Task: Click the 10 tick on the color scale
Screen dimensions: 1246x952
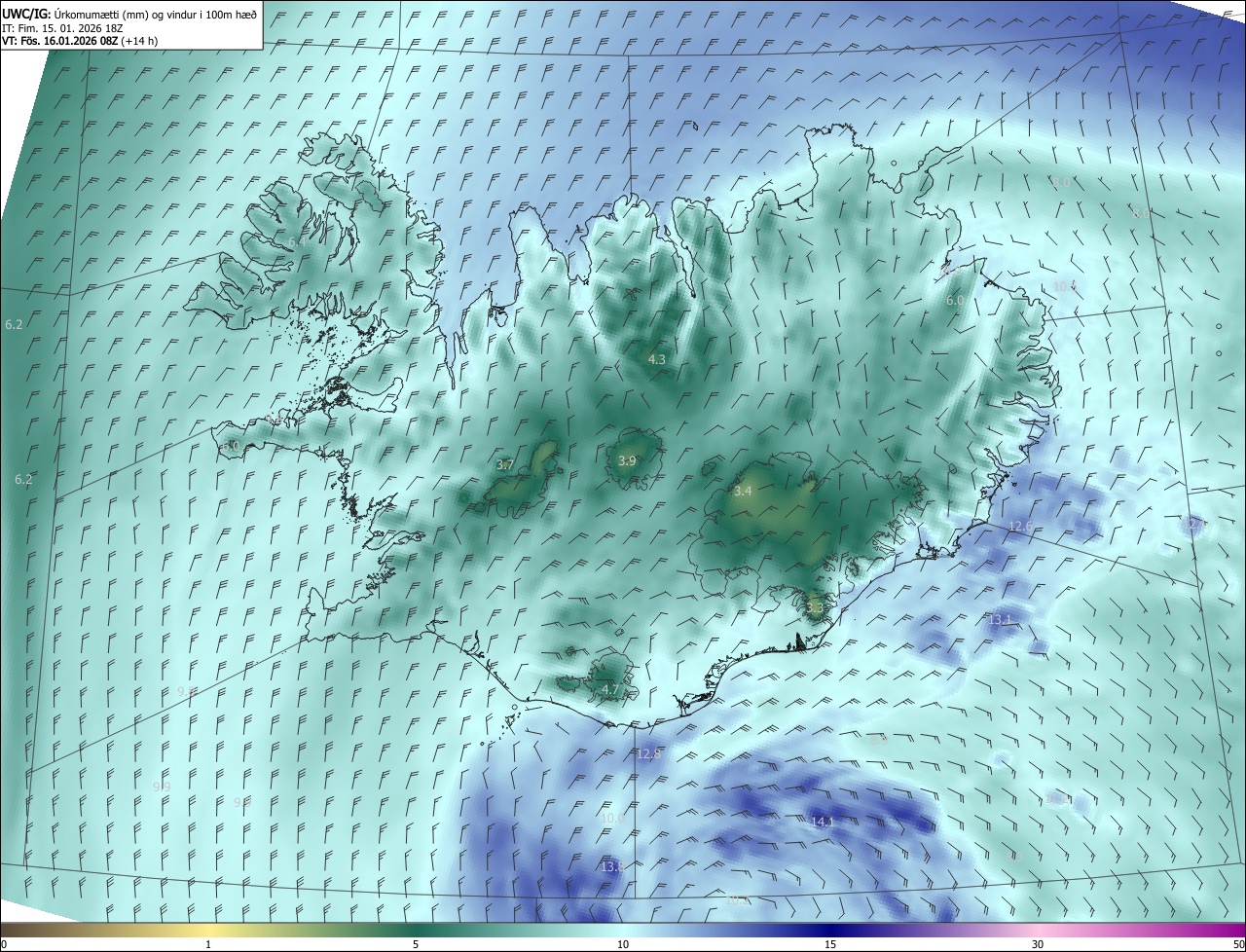Action: point(623,944)
